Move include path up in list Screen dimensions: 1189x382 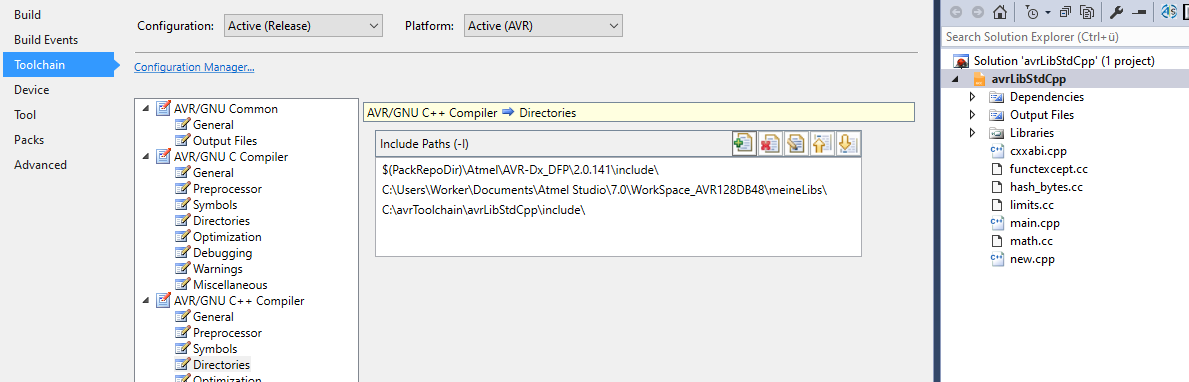(x=821, y=143)
